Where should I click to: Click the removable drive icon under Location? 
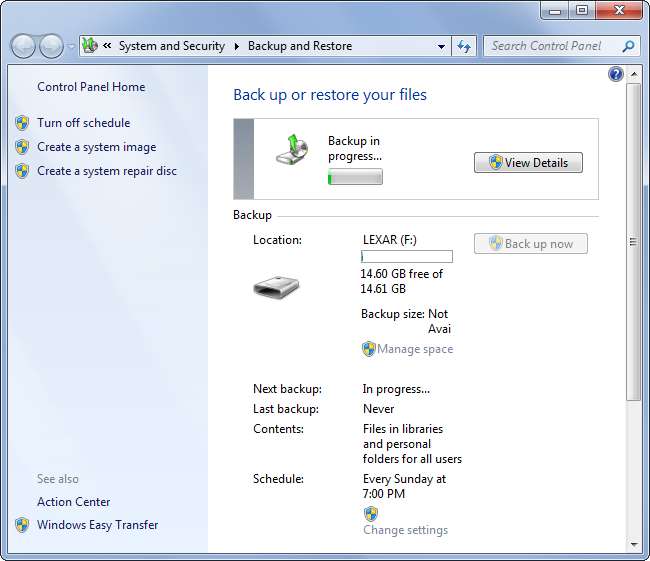click(x=276, y=287)
